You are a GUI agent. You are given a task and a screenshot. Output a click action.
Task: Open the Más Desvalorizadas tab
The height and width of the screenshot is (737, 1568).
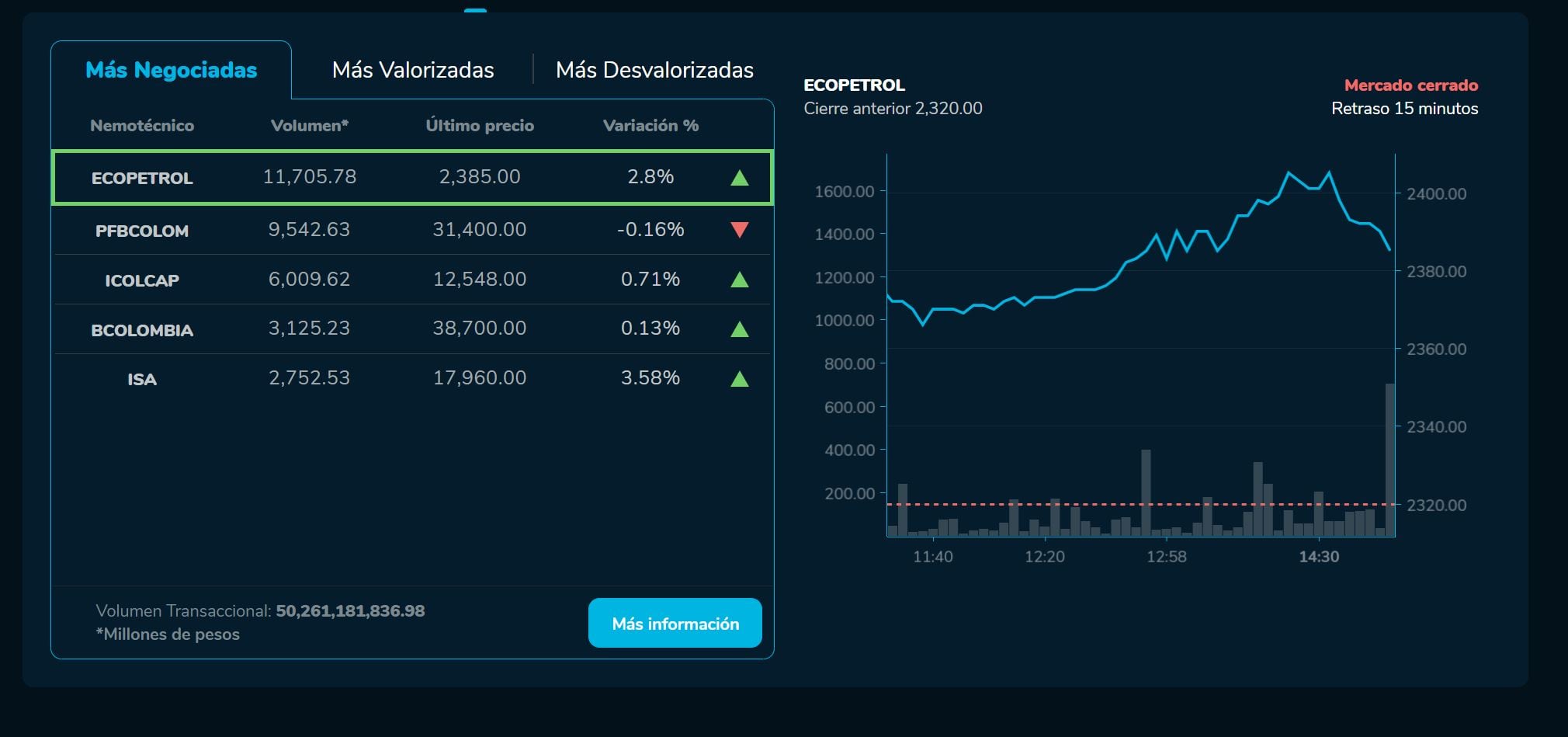[x=654, y=70]
